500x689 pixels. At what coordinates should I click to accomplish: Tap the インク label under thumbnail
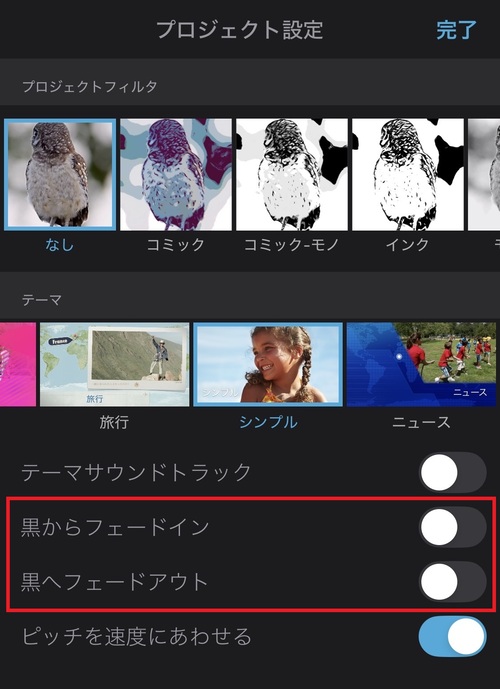(407, 244)
